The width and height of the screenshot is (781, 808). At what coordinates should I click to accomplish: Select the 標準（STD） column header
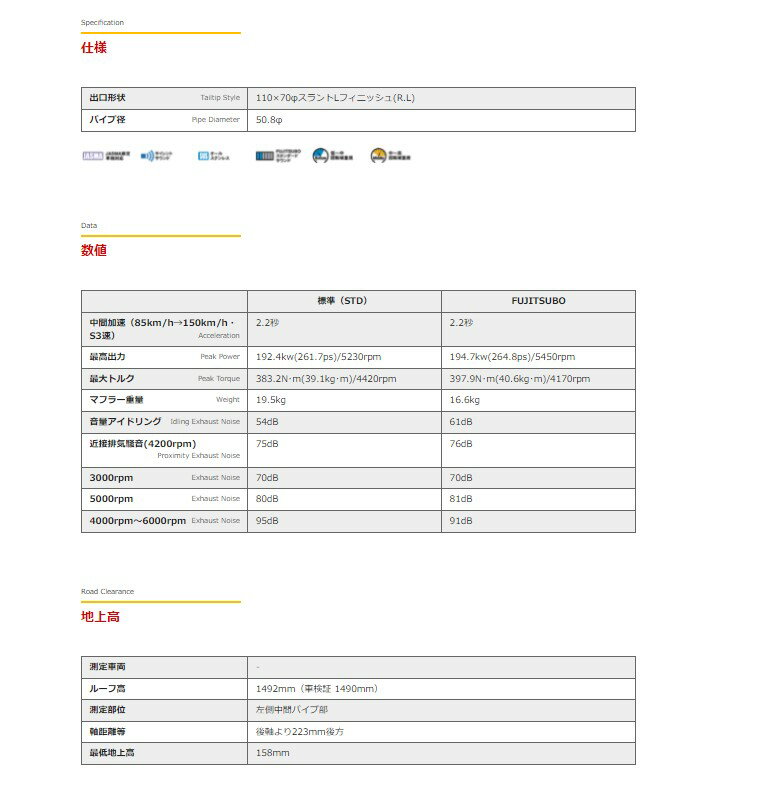(343, 301)
